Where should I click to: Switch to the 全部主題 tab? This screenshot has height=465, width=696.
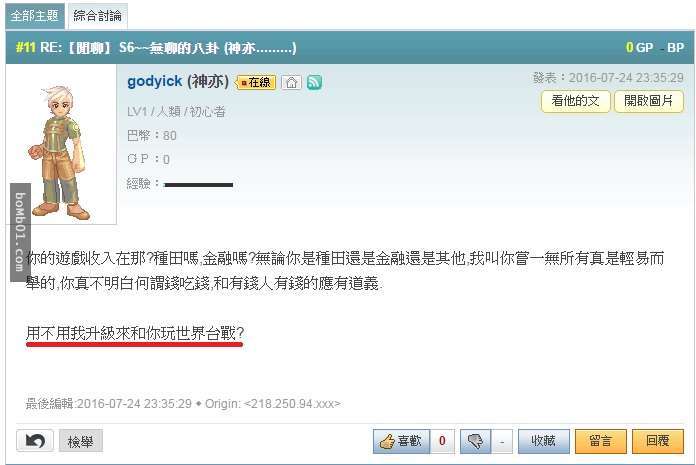35,16
